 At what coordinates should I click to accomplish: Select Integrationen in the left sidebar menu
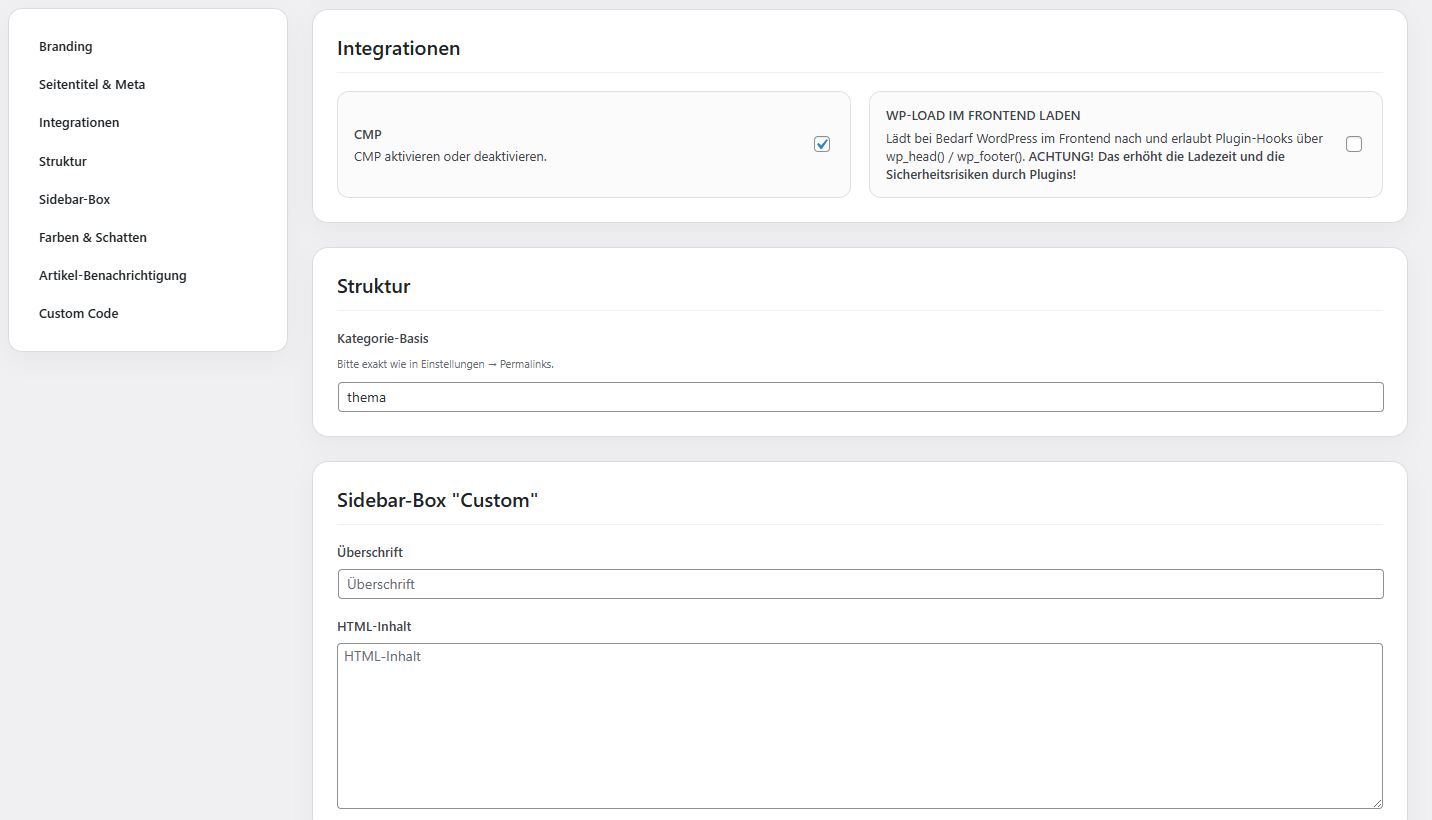79,123
